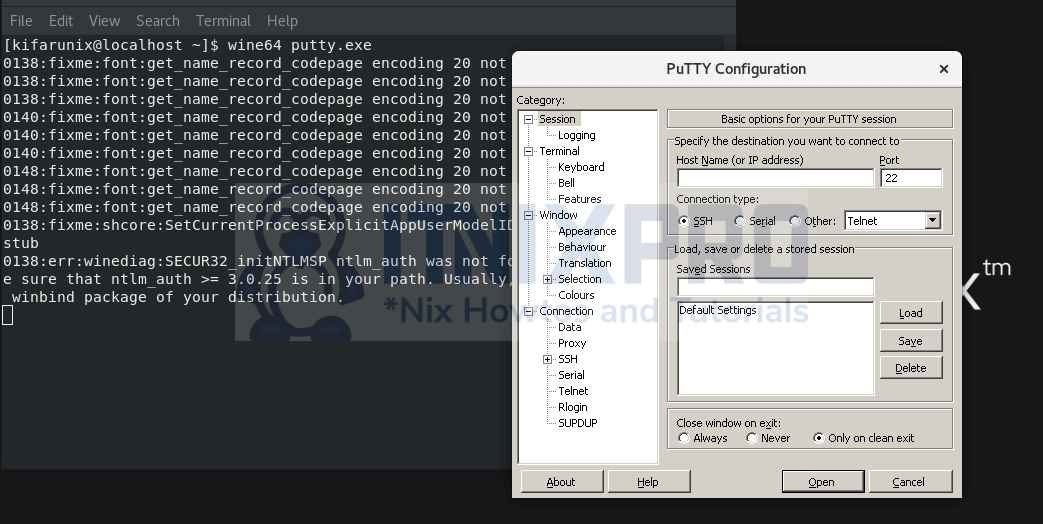Open the Other connection type dropdown
The height and width of the screenshot is (524, 1043).
(x=933, y=220)
